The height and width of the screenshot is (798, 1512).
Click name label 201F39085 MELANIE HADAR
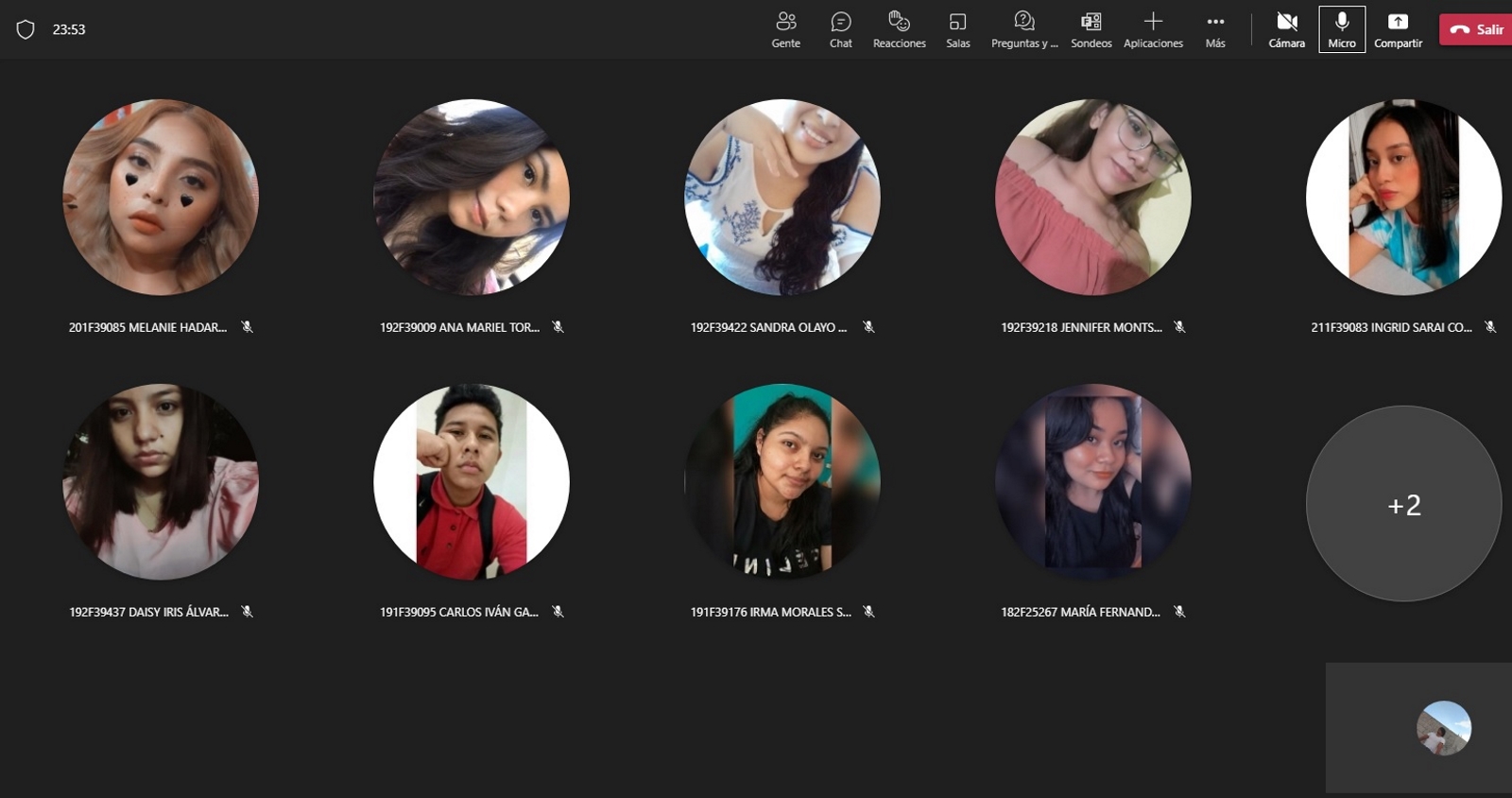pos(147,328)
